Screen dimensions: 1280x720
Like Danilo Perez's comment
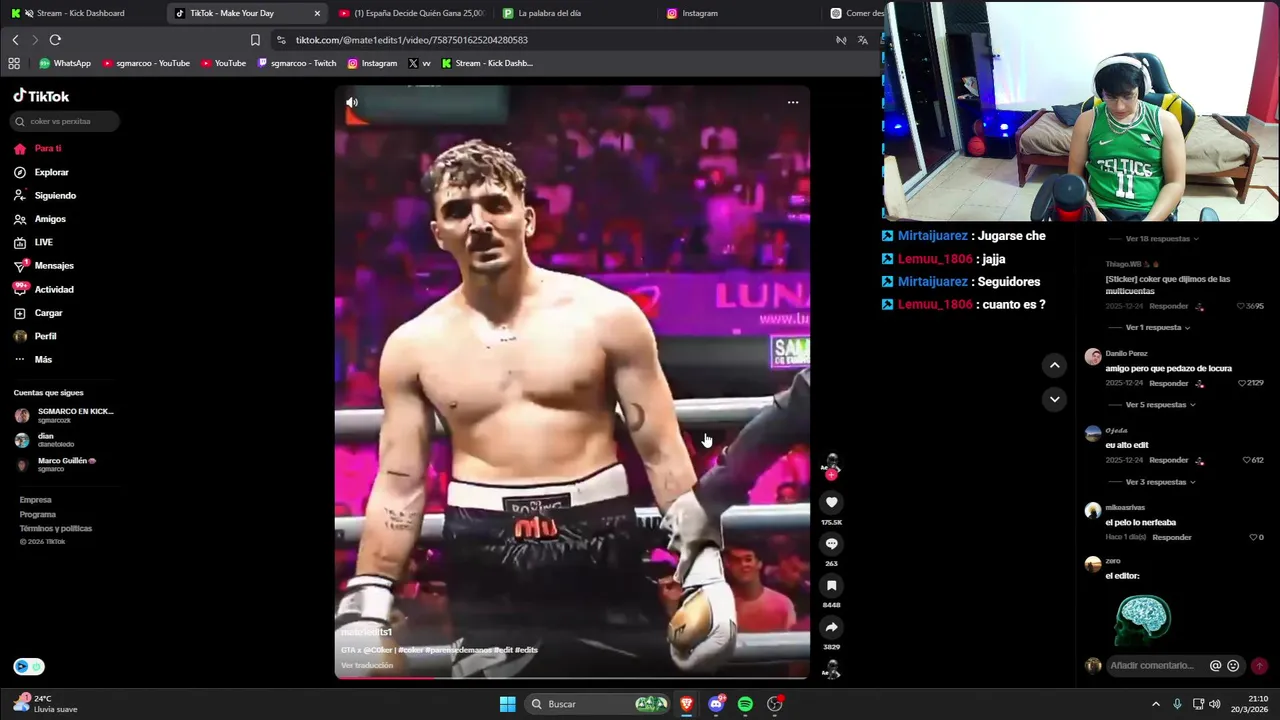tap(1244, 383)
